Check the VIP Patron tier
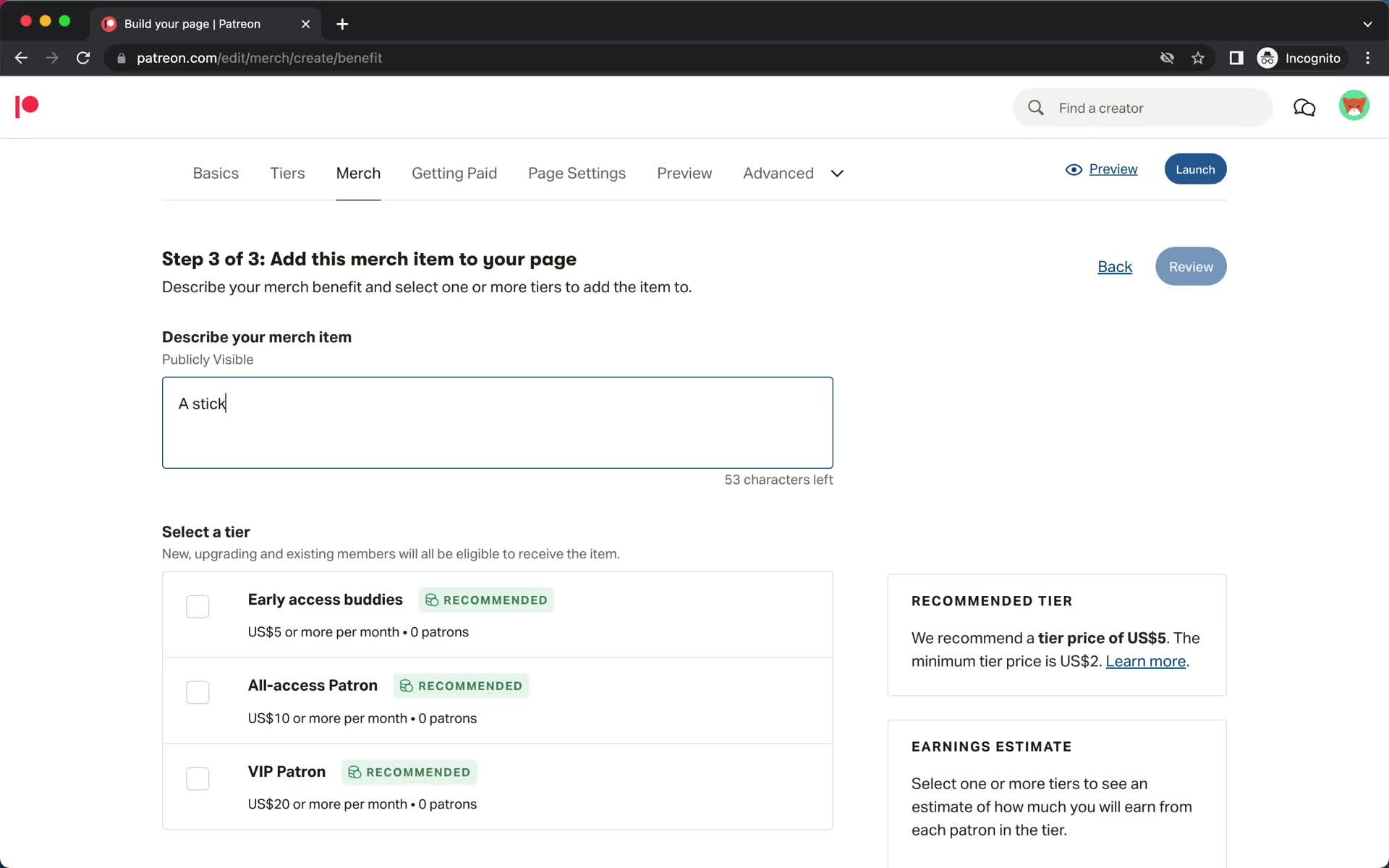Image resolution: width=1389 pixels, height=868 pixels. (197, 778)
